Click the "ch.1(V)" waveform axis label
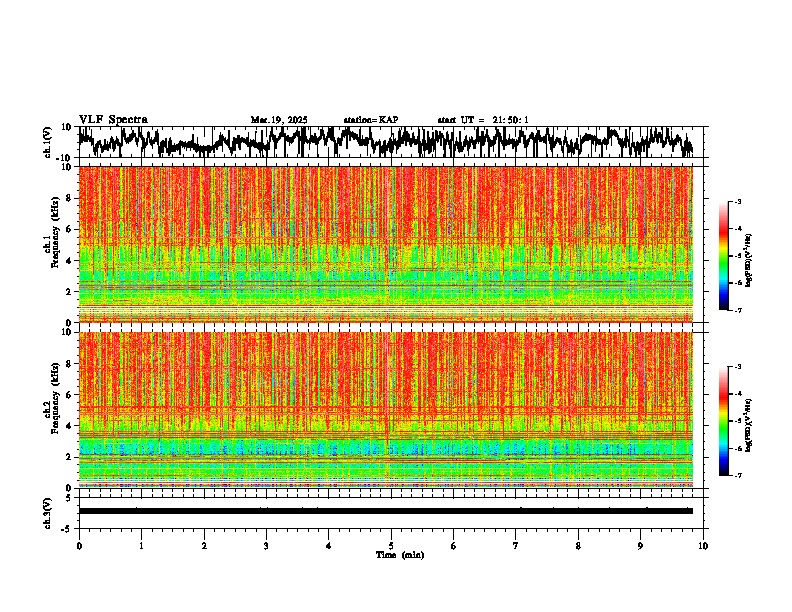Screen dimensions: 792x612 [48, 142]
